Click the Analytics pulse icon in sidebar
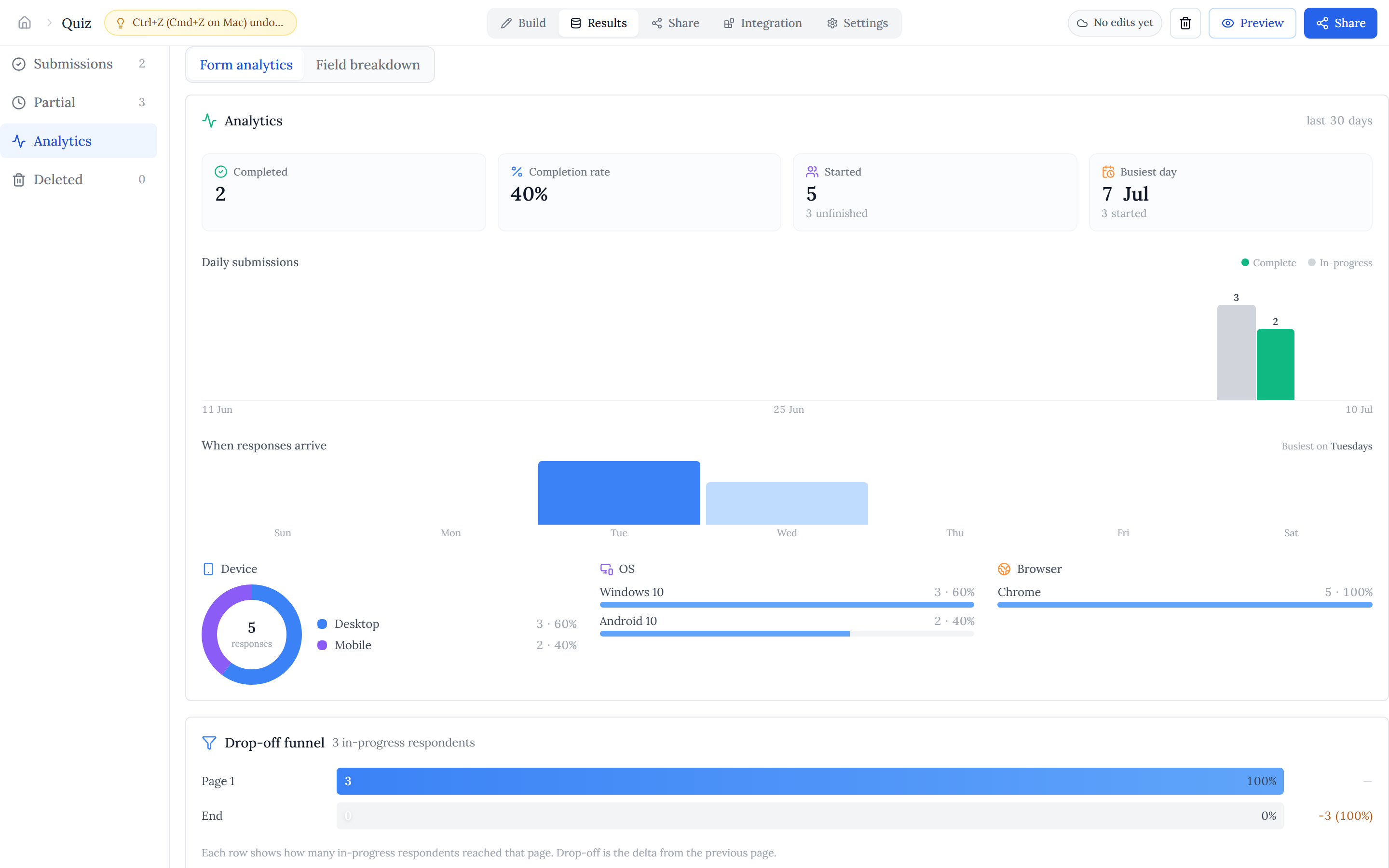This screenshot has width=1389, height=868. pos(19,141)
